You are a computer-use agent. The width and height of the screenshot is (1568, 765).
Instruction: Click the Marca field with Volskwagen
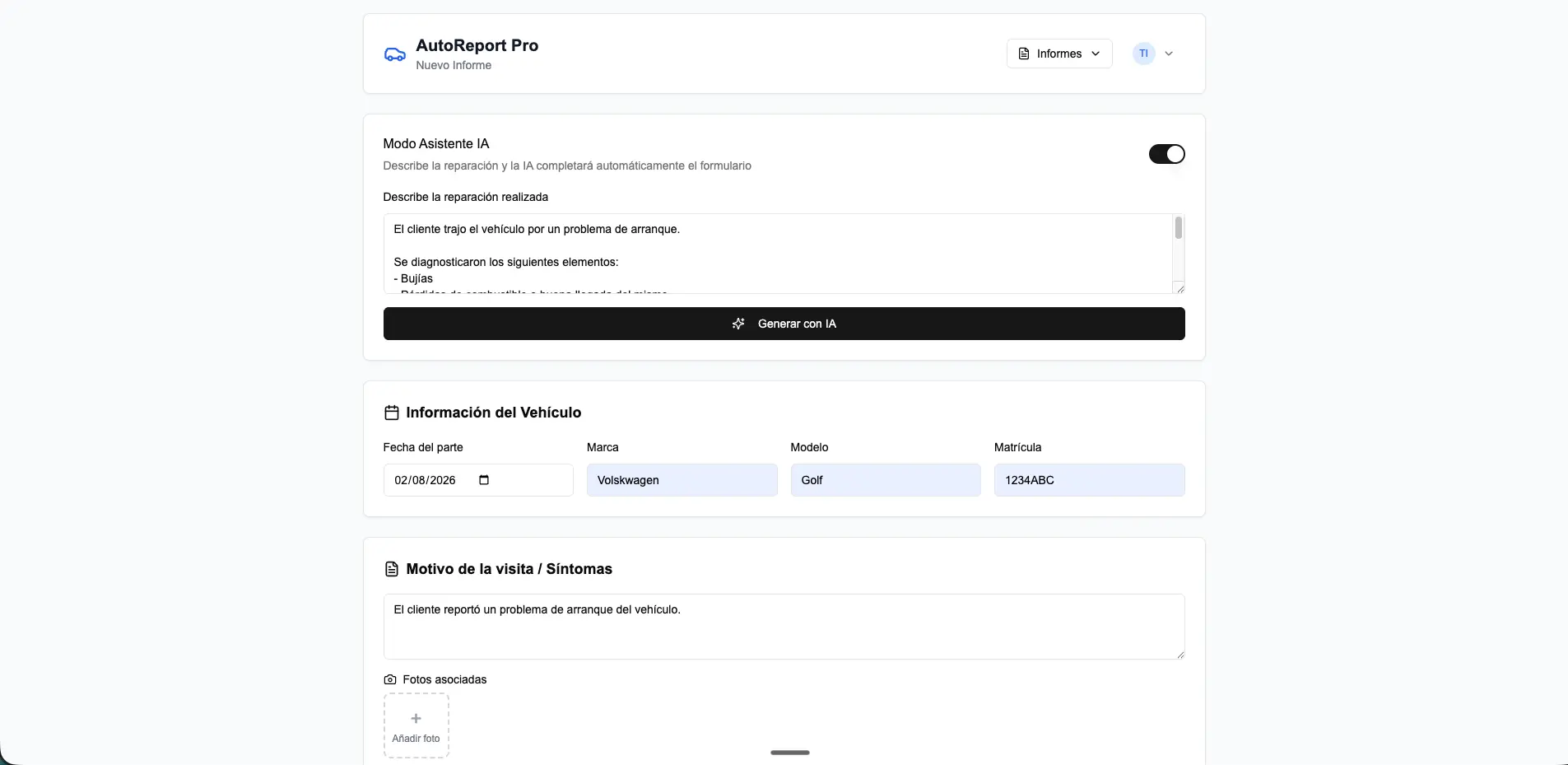click(682, 480)
